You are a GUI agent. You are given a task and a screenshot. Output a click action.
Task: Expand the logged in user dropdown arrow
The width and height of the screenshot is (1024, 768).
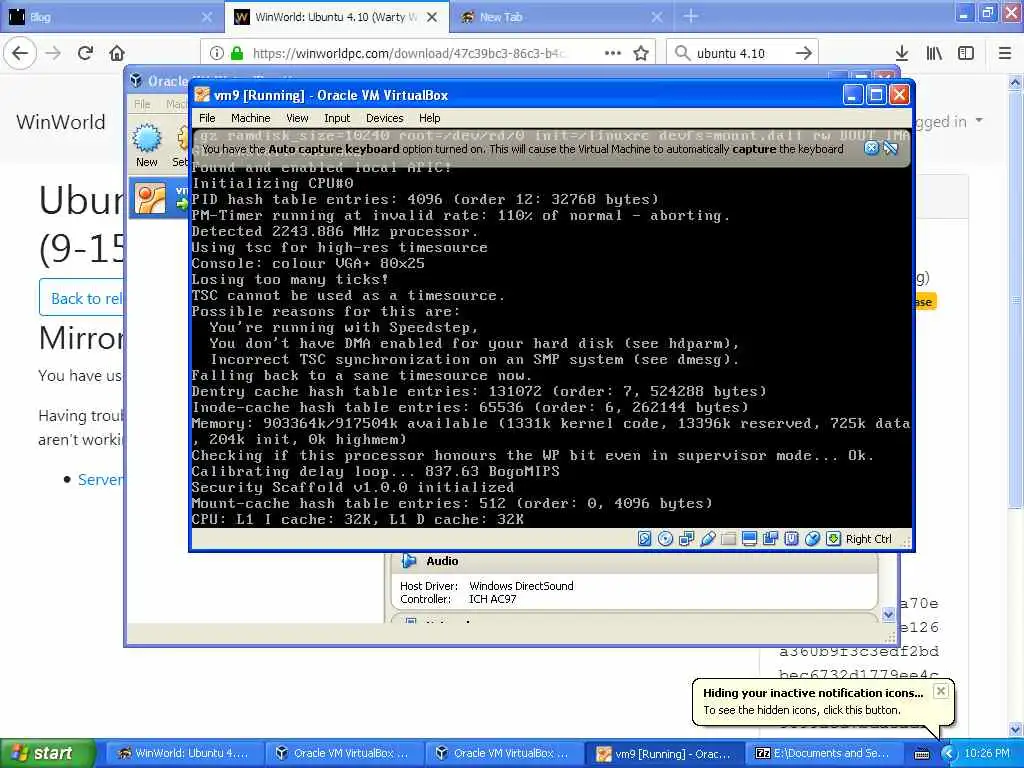point(978,120)
